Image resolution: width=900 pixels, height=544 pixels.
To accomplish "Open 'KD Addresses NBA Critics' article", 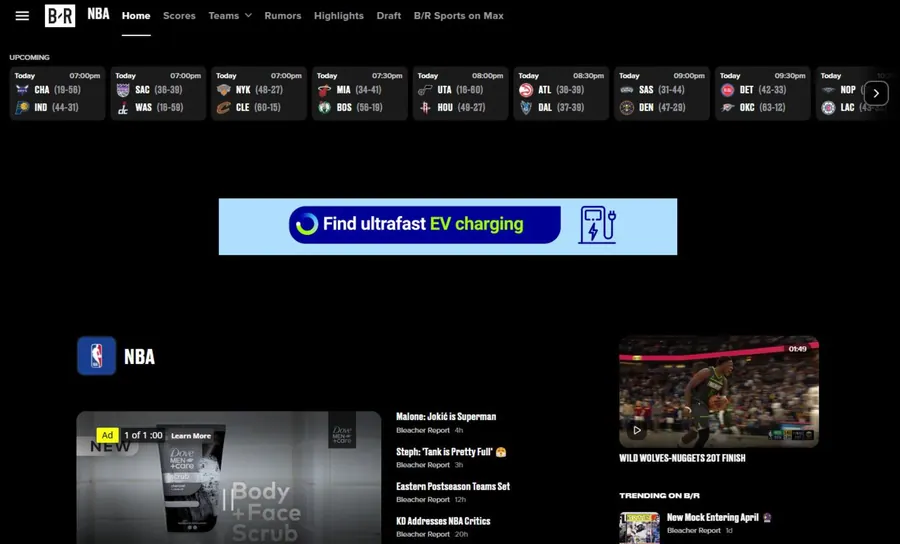I will click(443, 521).
